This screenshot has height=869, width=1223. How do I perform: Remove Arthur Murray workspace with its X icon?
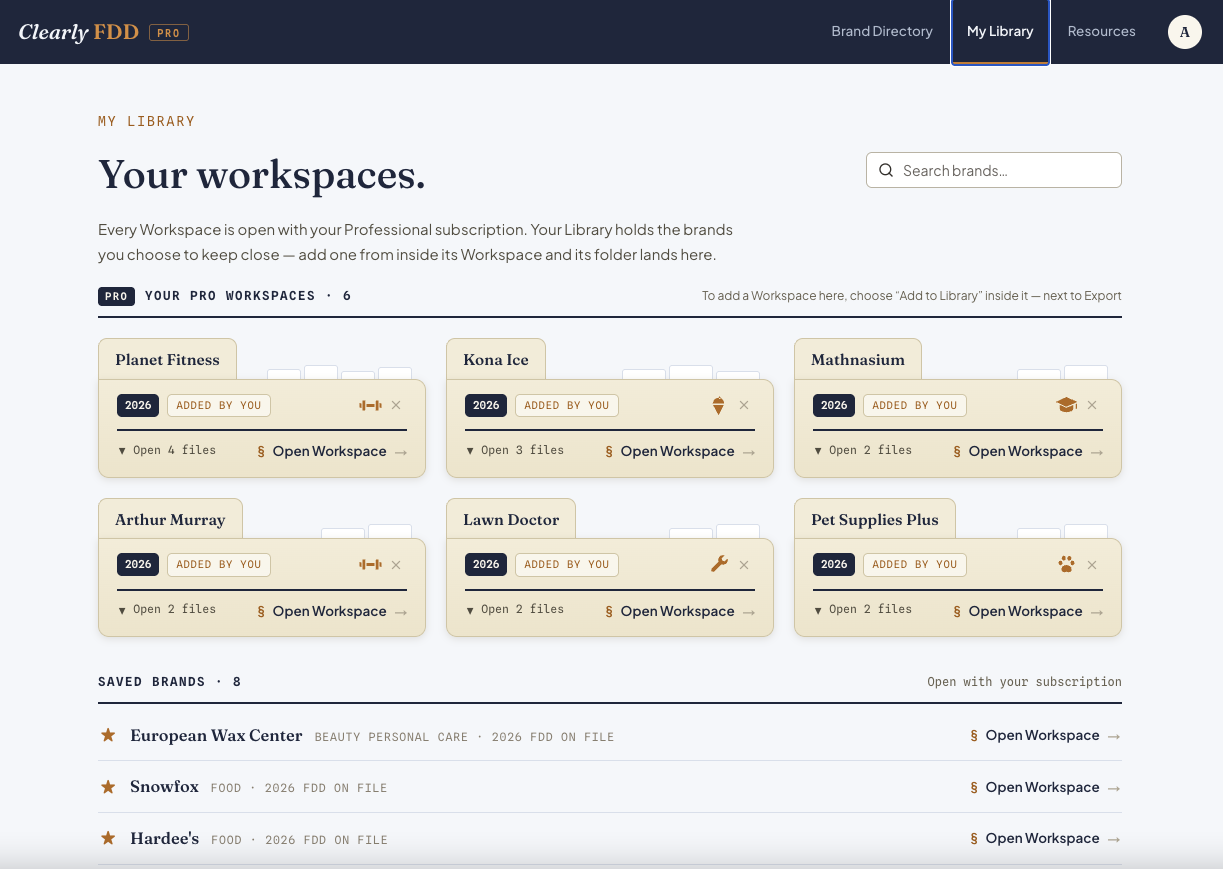[x=396, y=565]
